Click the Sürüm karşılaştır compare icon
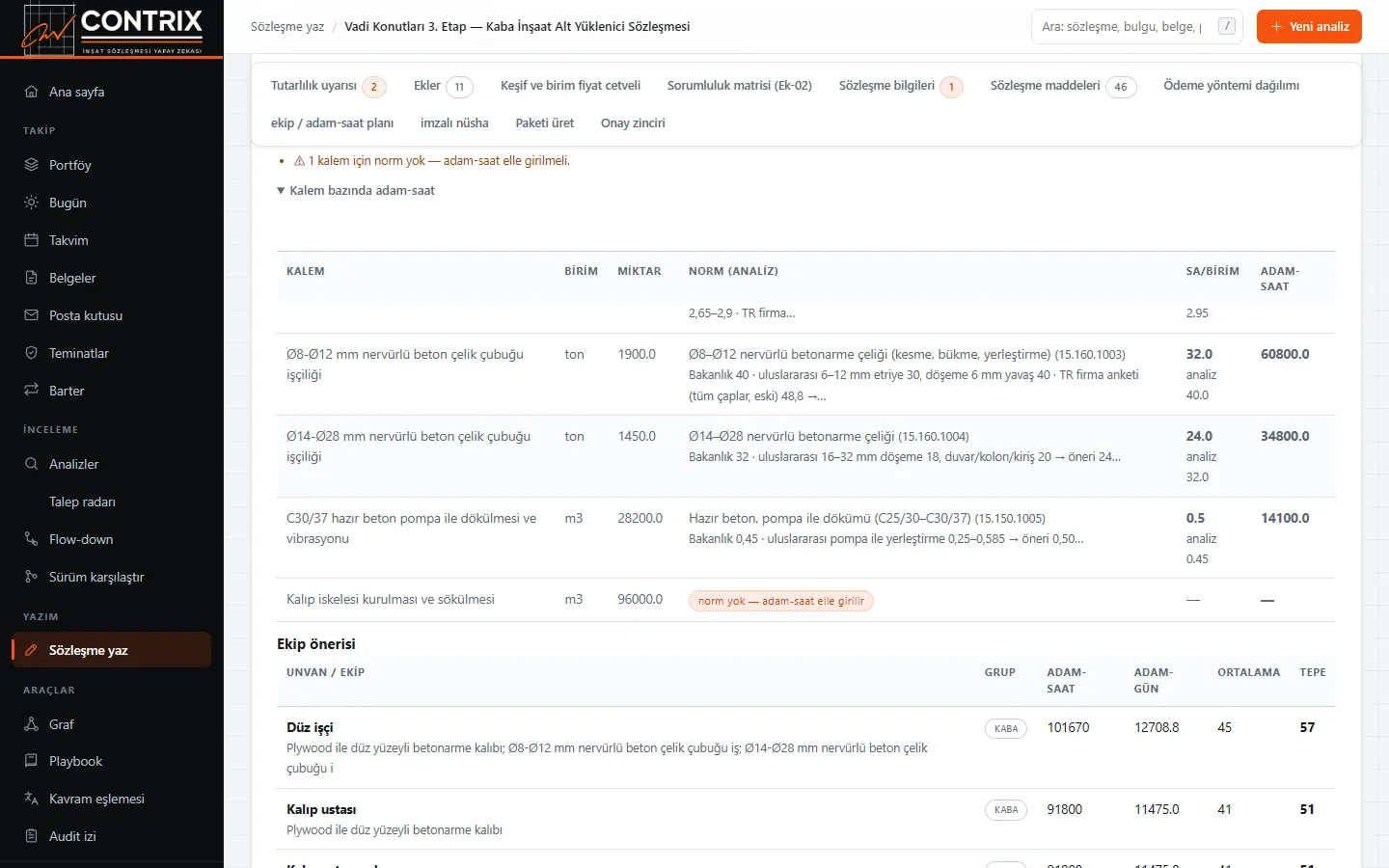 pos(31,577)
